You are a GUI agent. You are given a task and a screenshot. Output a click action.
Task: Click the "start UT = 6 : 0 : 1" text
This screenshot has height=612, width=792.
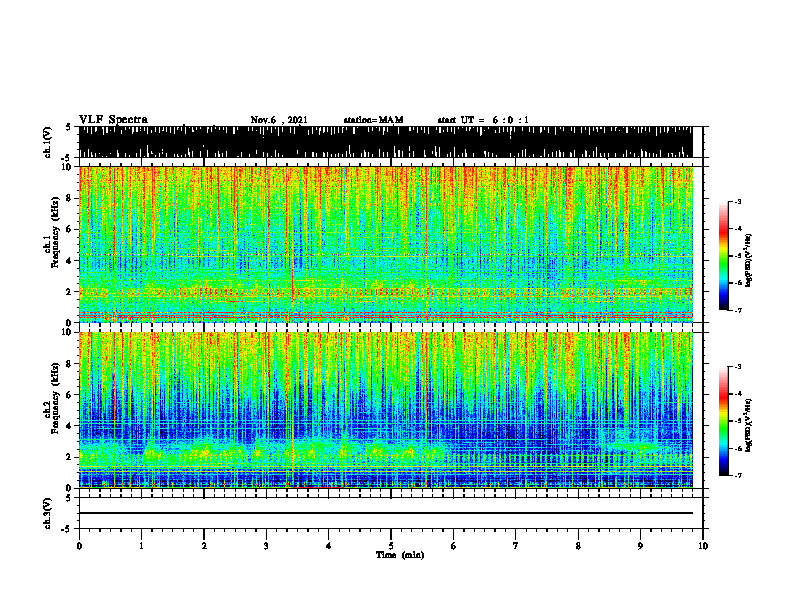point(483,120)
